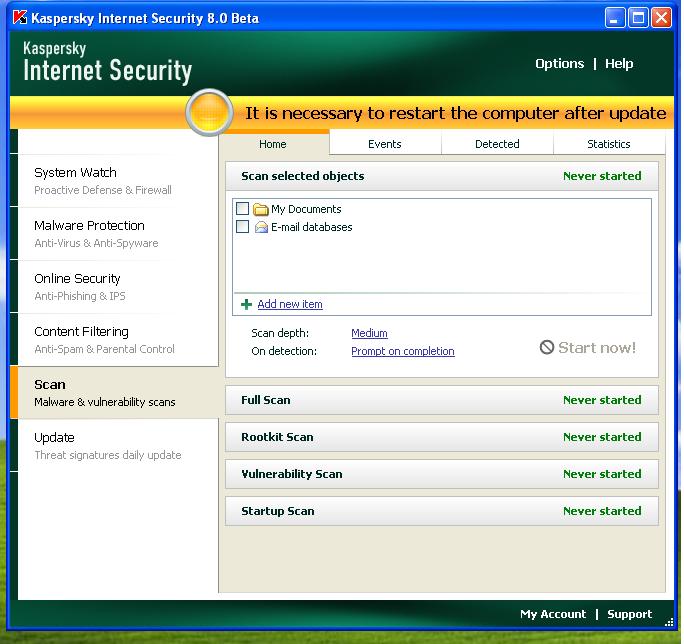Click the Kaspersky logo icon in title bar
This screenshot has width=684, height=644.
20,17
